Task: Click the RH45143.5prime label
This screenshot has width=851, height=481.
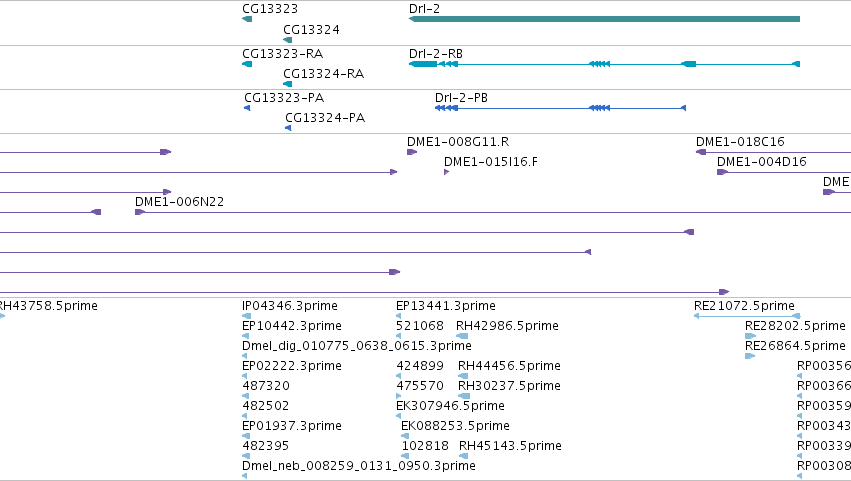Action: 510,446
